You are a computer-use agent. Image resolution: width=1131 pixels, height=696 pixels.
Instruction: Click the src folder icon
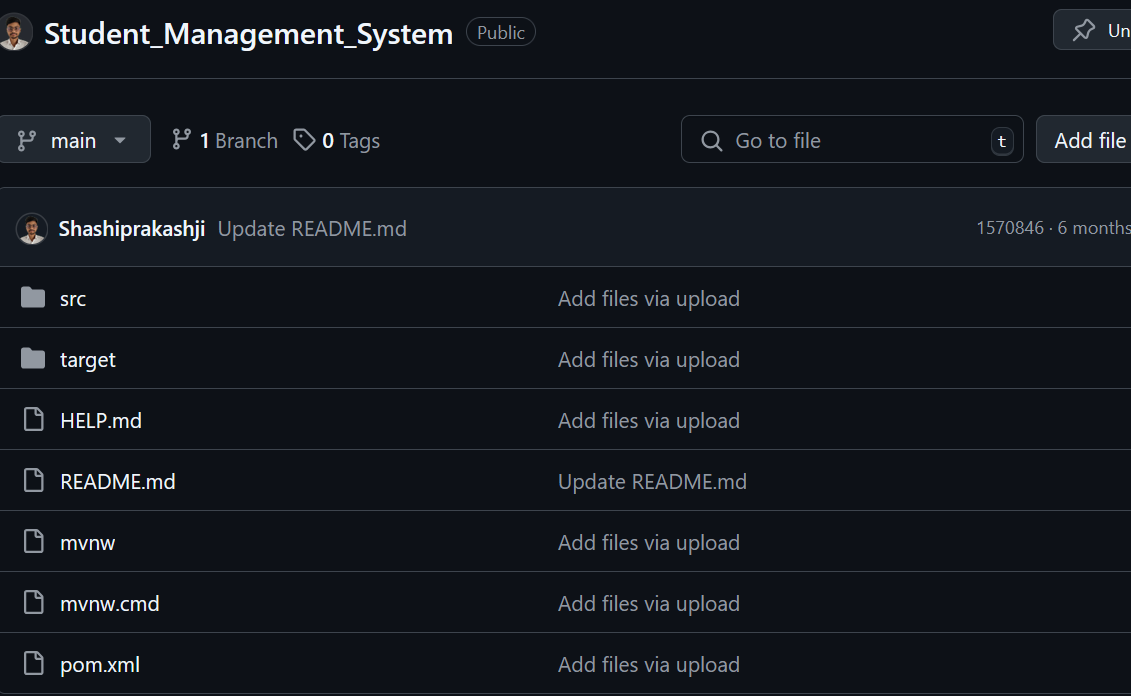coord(33,298)
